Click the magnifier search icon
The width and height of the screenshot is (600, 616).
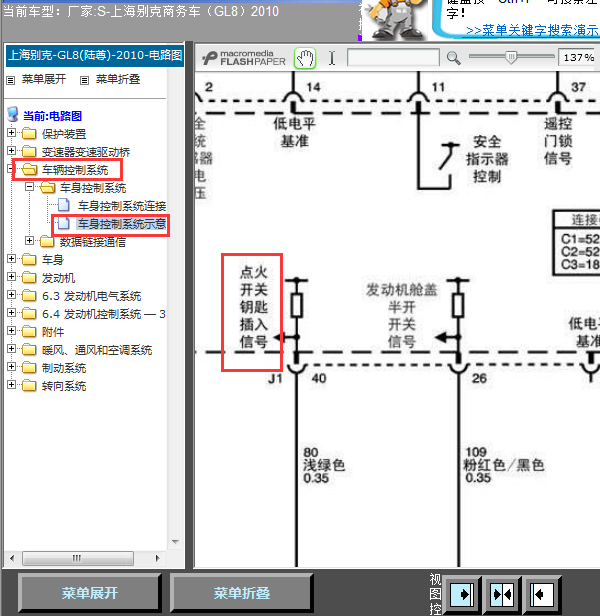(x=453, y=58)
